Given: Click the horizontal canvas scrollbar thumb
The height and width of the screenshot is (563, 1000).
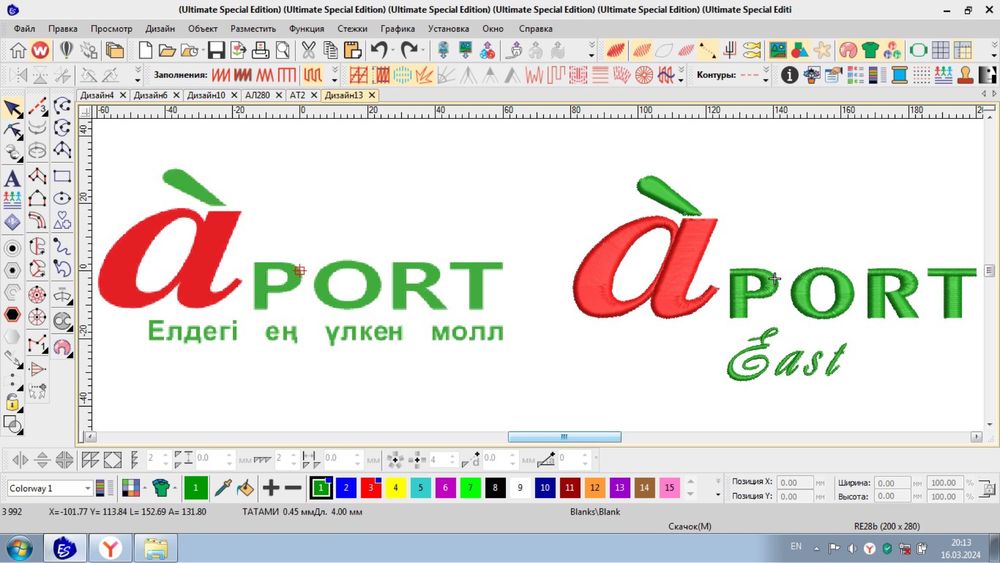Looking at the screenshot, I should pos(564,437).
